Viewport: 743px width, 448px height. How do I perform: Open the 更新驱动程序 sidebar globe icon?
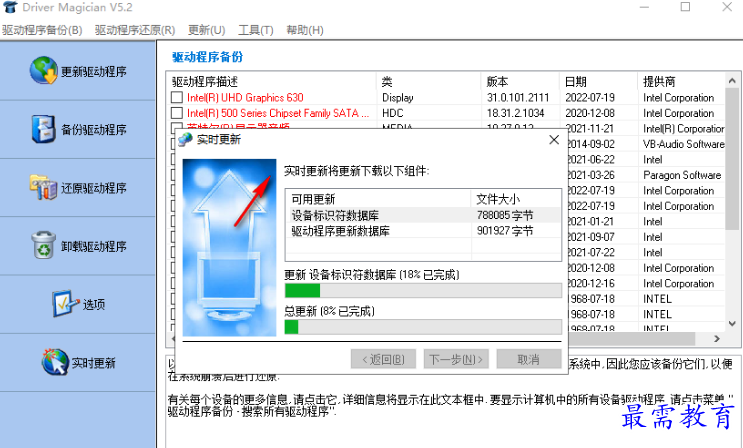44,71
